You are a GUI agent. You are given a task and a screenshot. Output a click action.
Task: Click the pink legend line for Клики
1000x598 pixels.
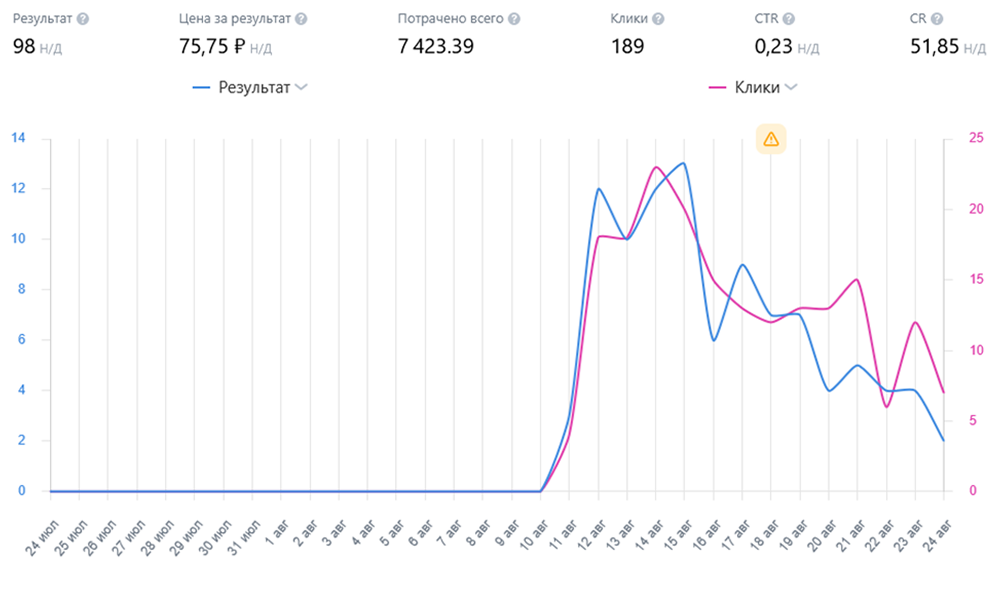point(717,88)
